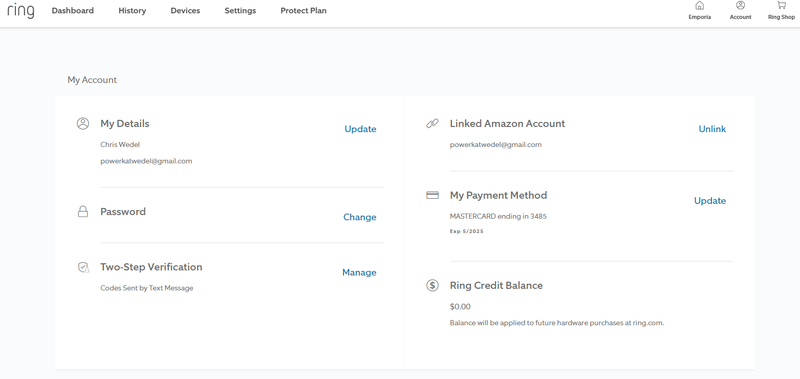800x379 pixels.
Task: Manage Two-Step Verification settings
Action: click(x=359, y=272)
